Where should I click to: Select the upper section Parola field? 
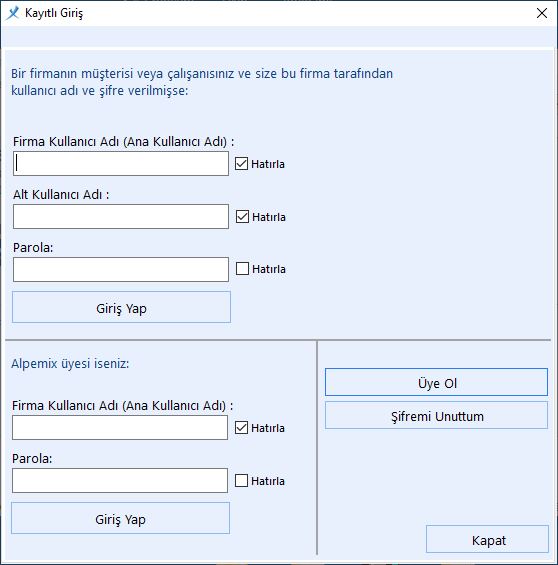click(121, 270)
